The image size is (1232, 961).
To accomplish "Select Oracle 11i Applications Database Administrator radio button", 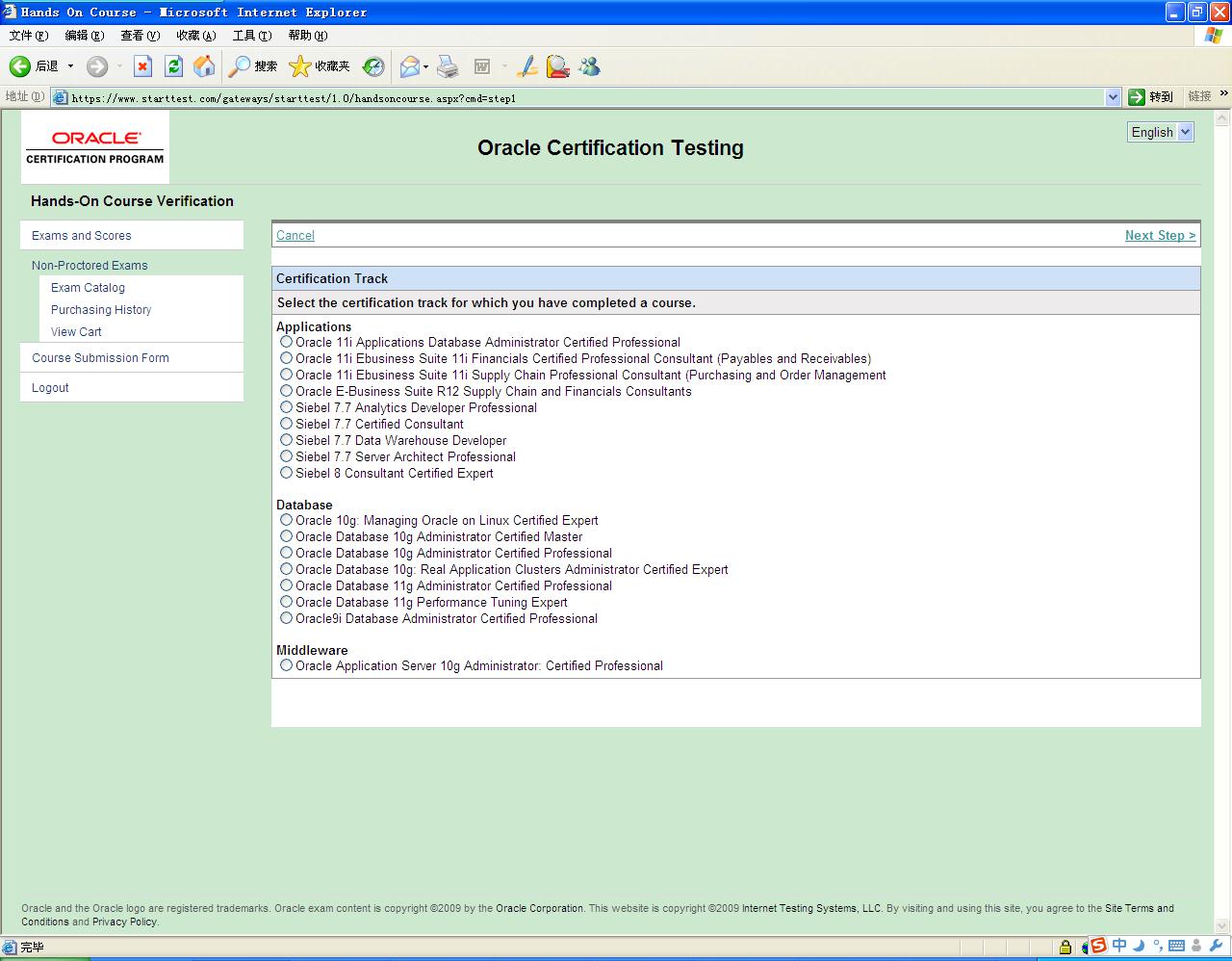I will tap(286, 342).
